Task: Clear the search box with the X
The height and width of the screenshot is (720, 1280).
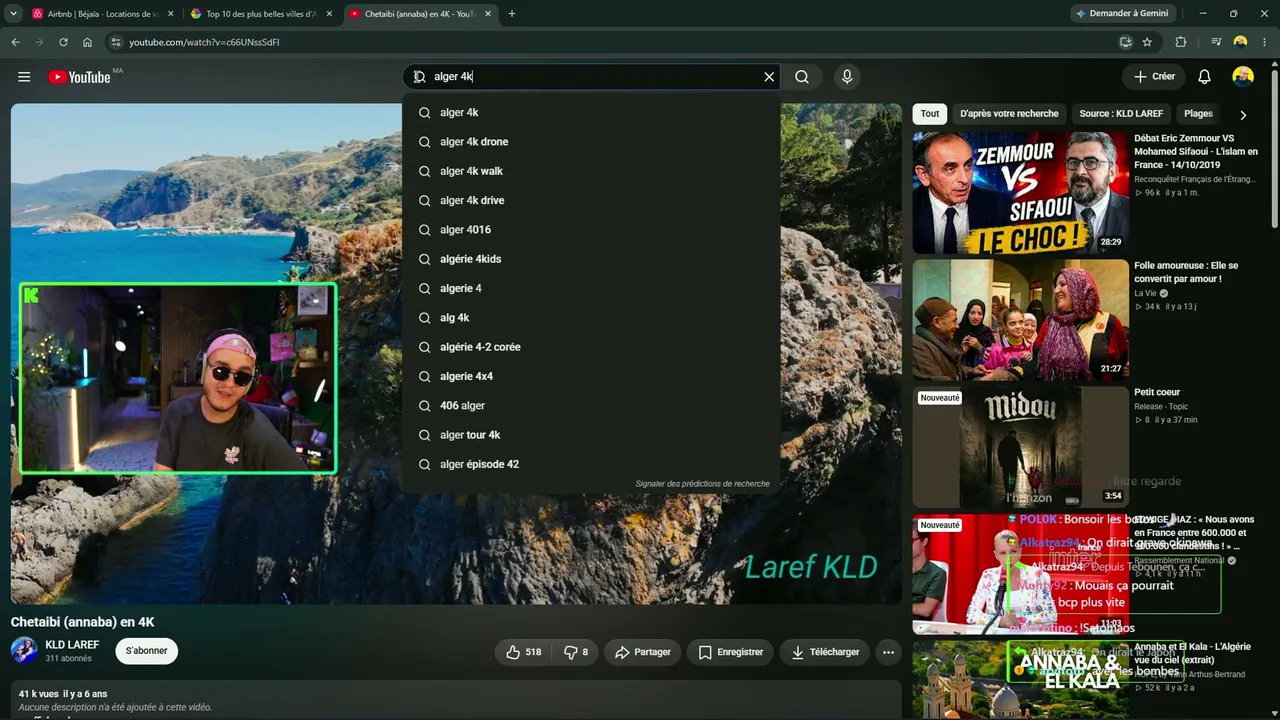Action: pyautogui.click(x=769, y=77)
